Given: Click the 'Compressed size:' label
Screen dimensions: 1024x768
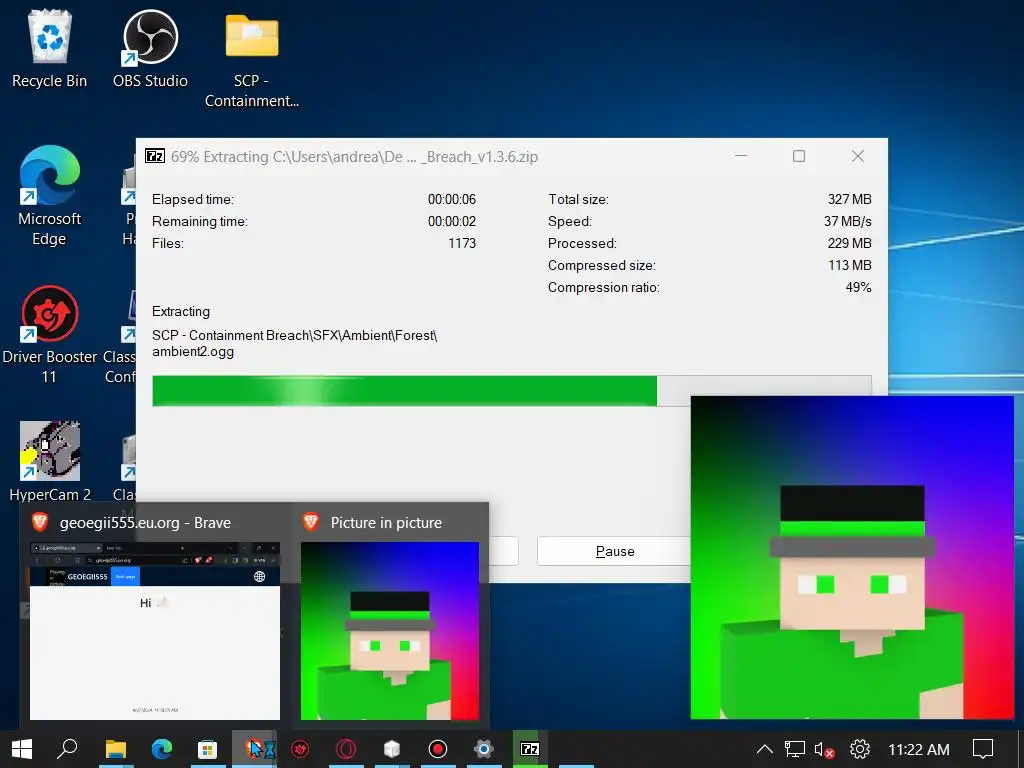Looking at the screenshot, I should [x=601, y=266].
